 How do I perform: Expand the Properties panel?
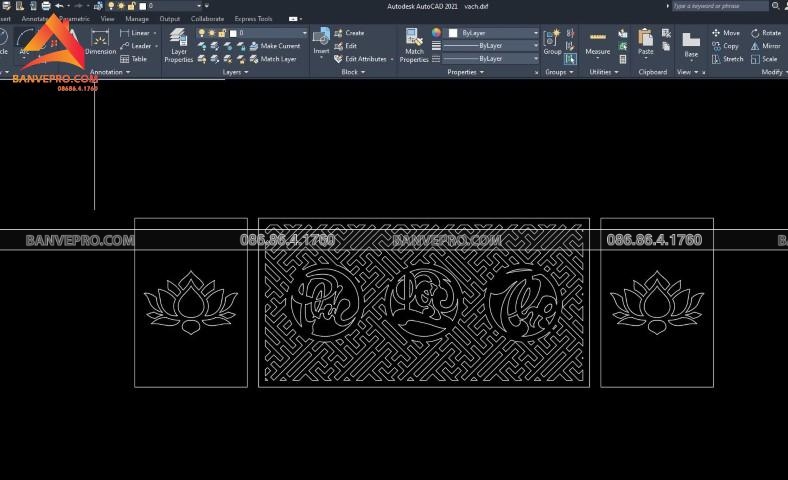(x=465, y=72)
